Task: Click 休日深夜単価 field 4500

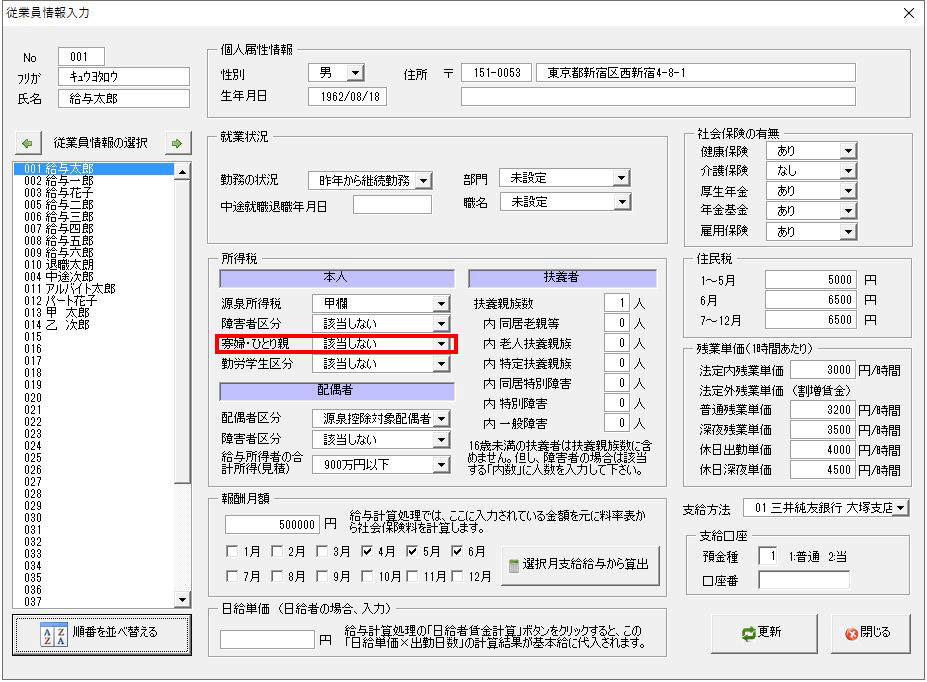Action: 822,470
